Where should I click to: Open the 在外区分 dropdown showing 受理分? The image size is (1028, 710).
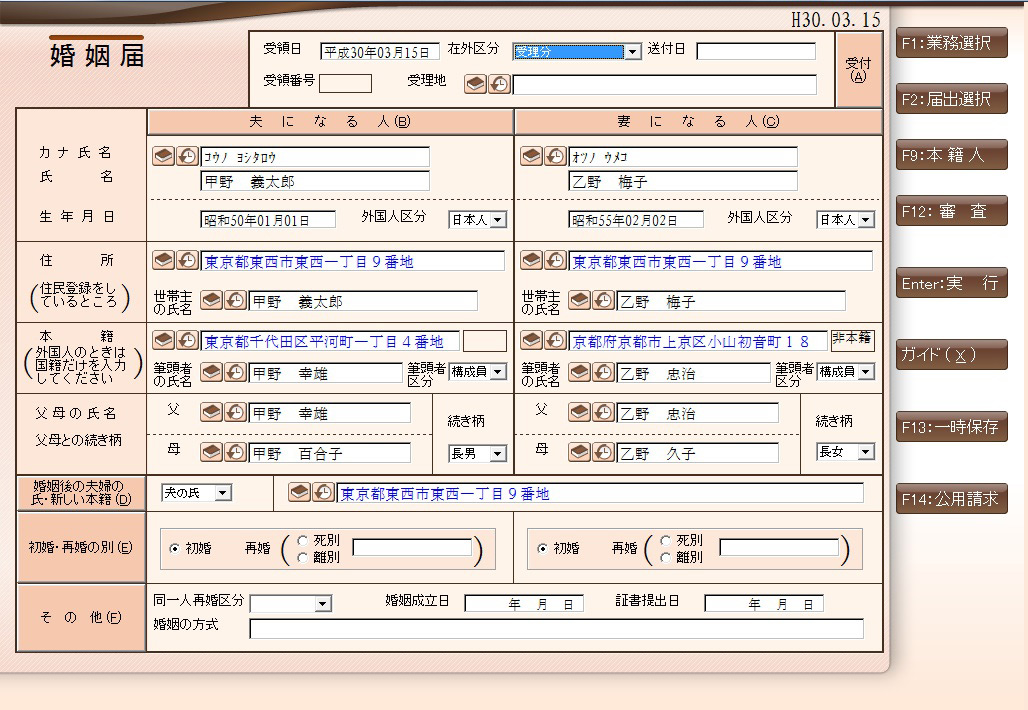coord(632,51)
